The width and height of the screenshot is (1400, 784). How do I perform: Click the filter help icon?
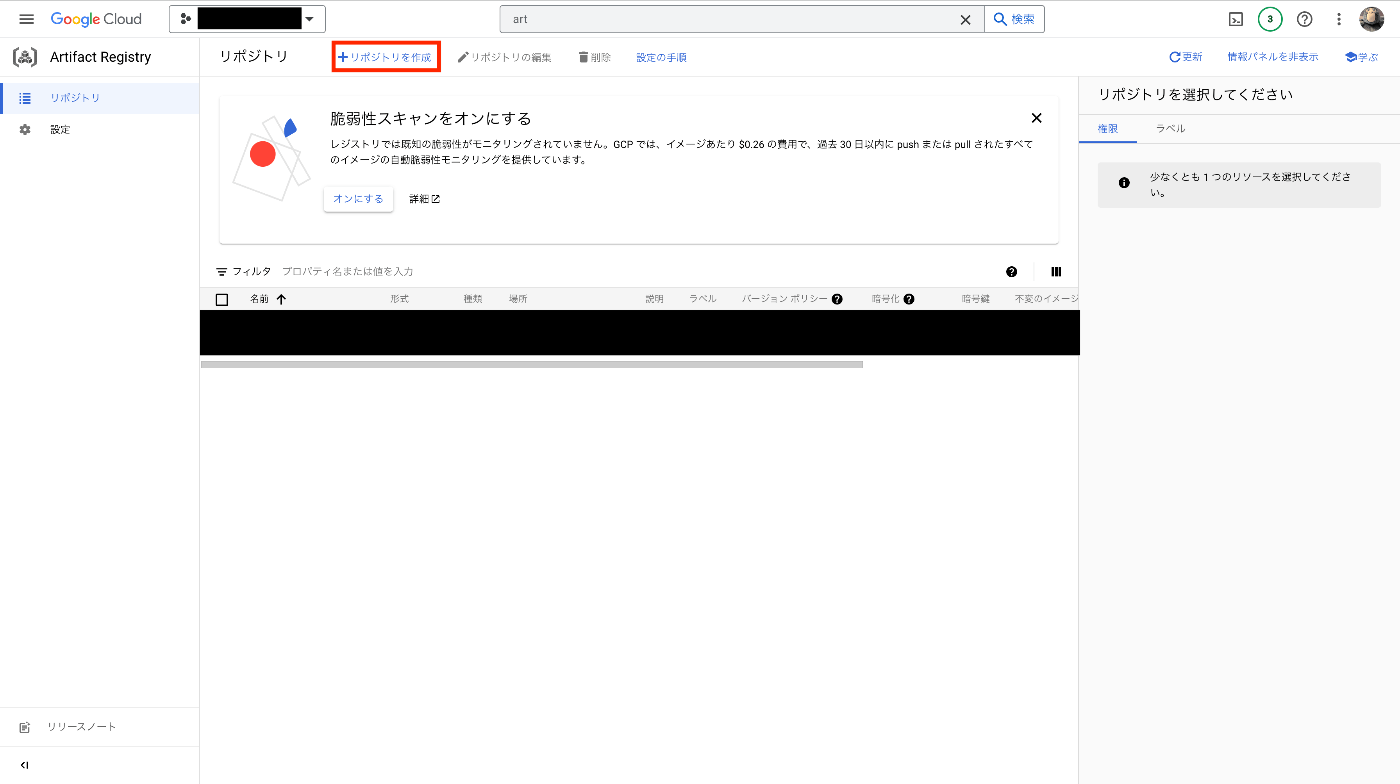pos(1011,272)
